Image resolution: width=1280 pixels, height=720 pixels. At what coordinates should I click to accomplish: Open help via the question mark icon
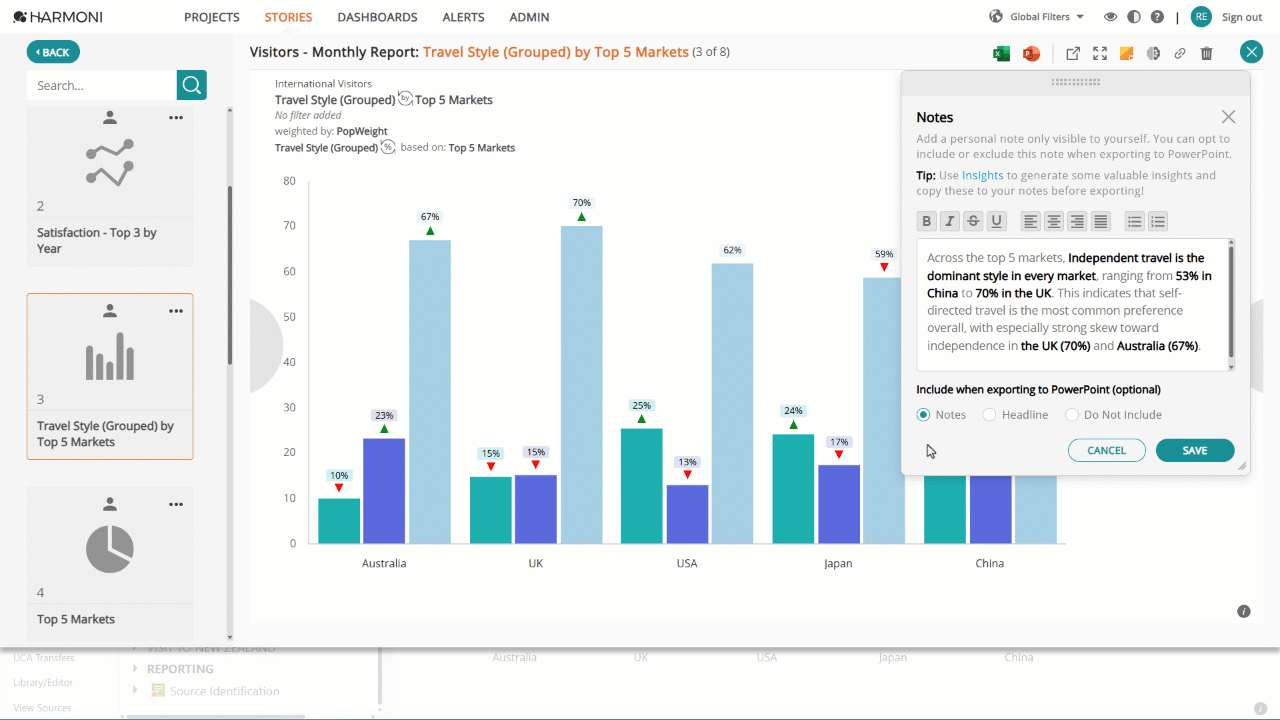[1157, 17]
